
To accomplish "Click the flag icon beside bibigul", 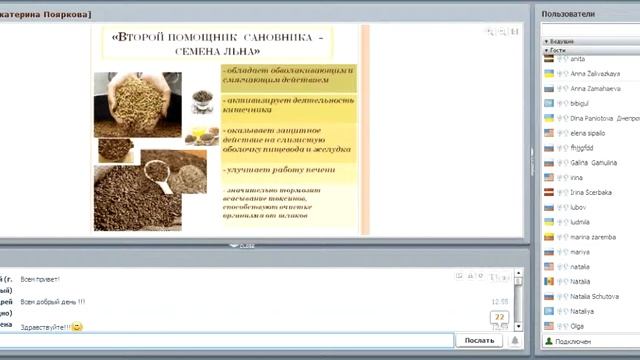I will [549, 103].
